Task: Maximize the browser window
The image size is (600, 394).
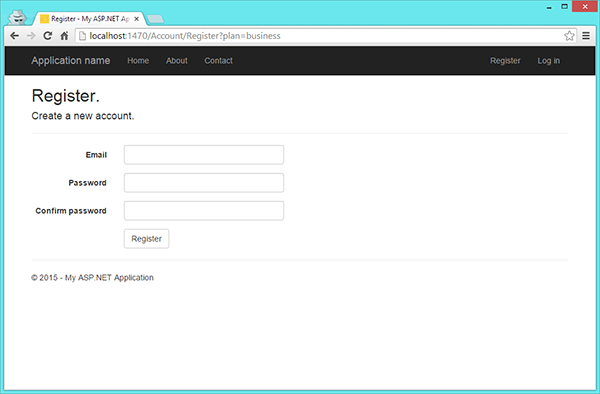Action: [564, 7]
